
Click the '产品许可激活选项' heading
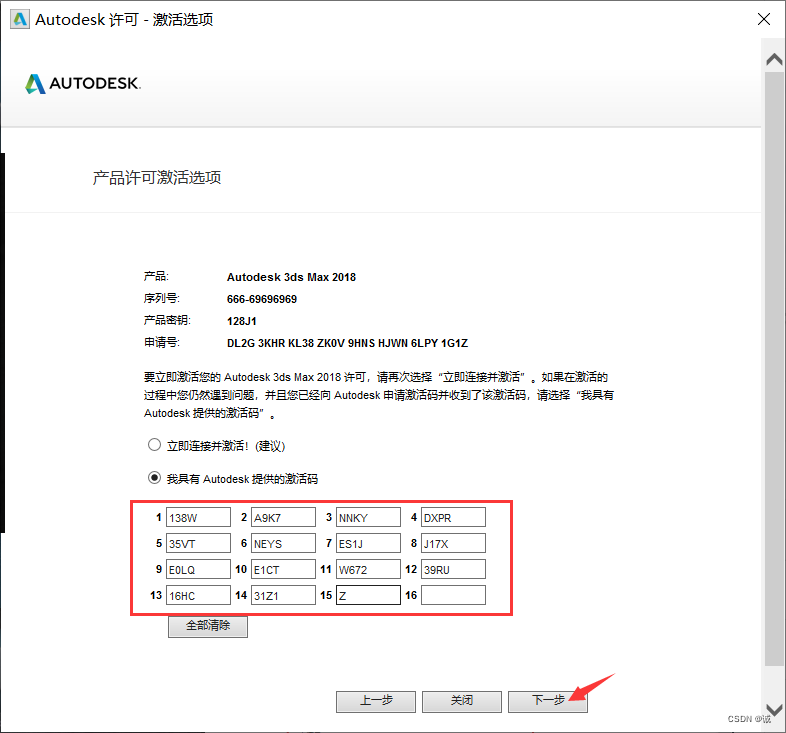point(157,177)
